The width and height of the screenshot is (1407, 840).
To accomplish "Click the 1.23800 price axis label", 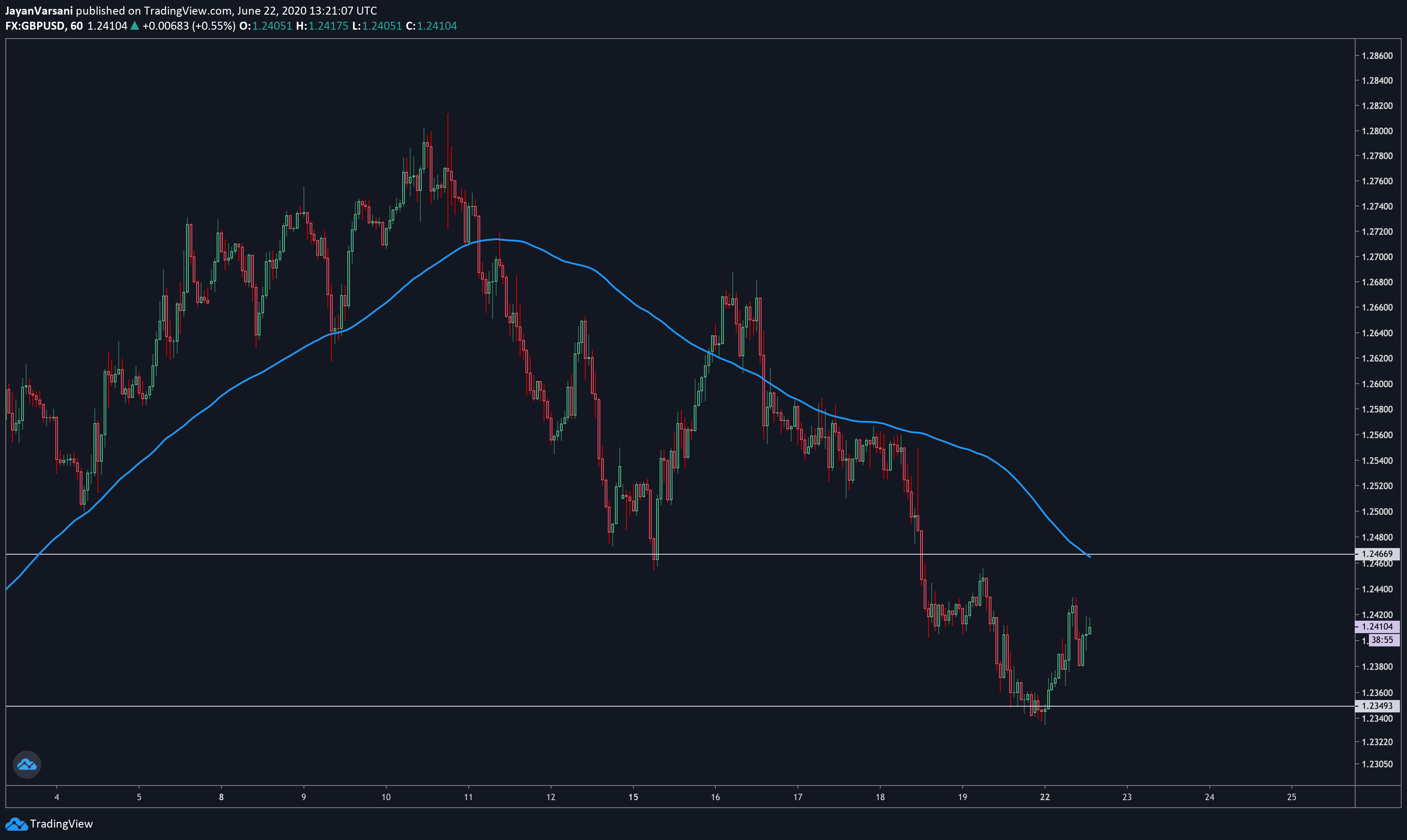I will tap(1377, 666).
